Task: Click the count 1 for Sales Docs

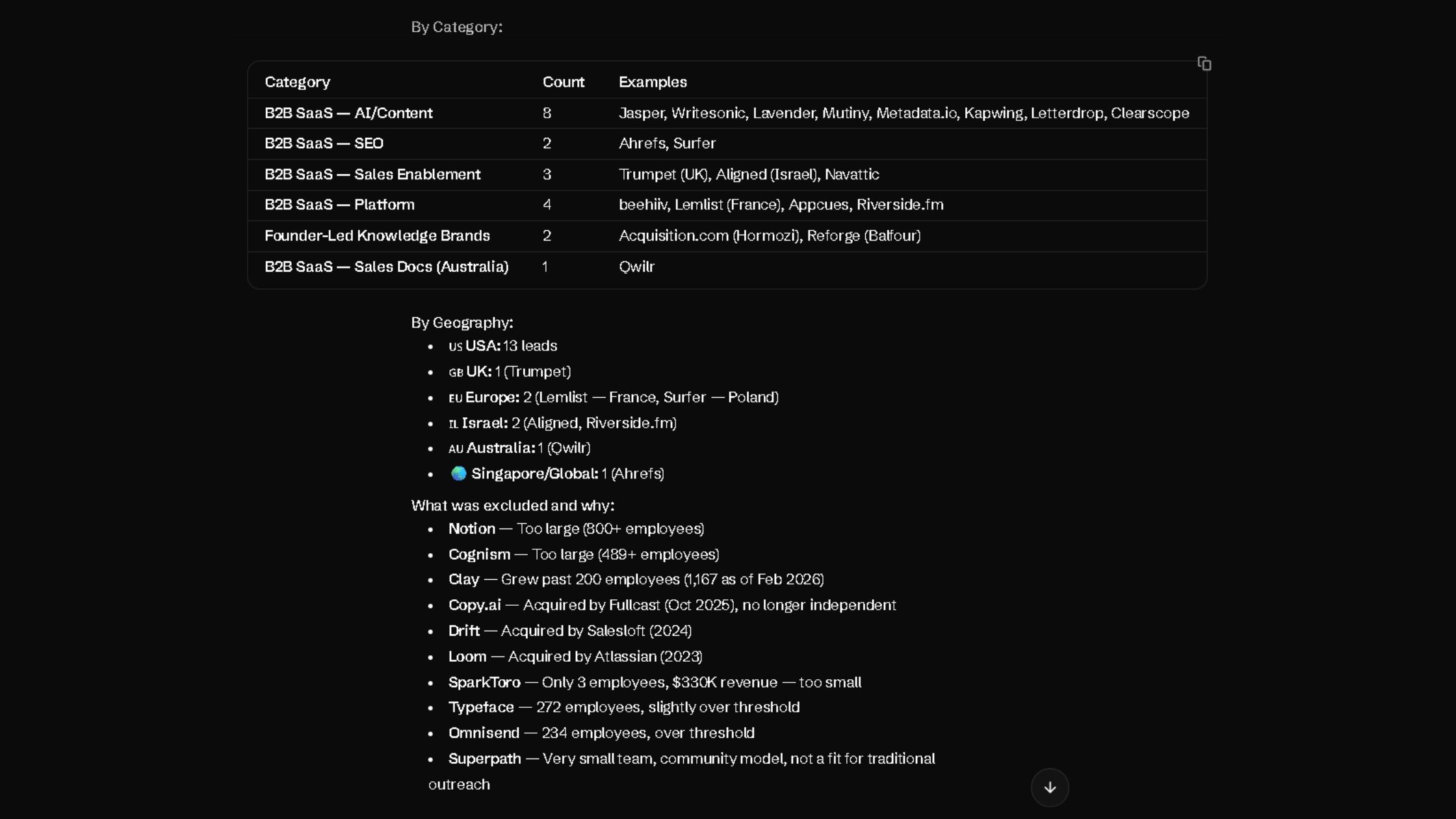Action: click(x=545, y=266)
